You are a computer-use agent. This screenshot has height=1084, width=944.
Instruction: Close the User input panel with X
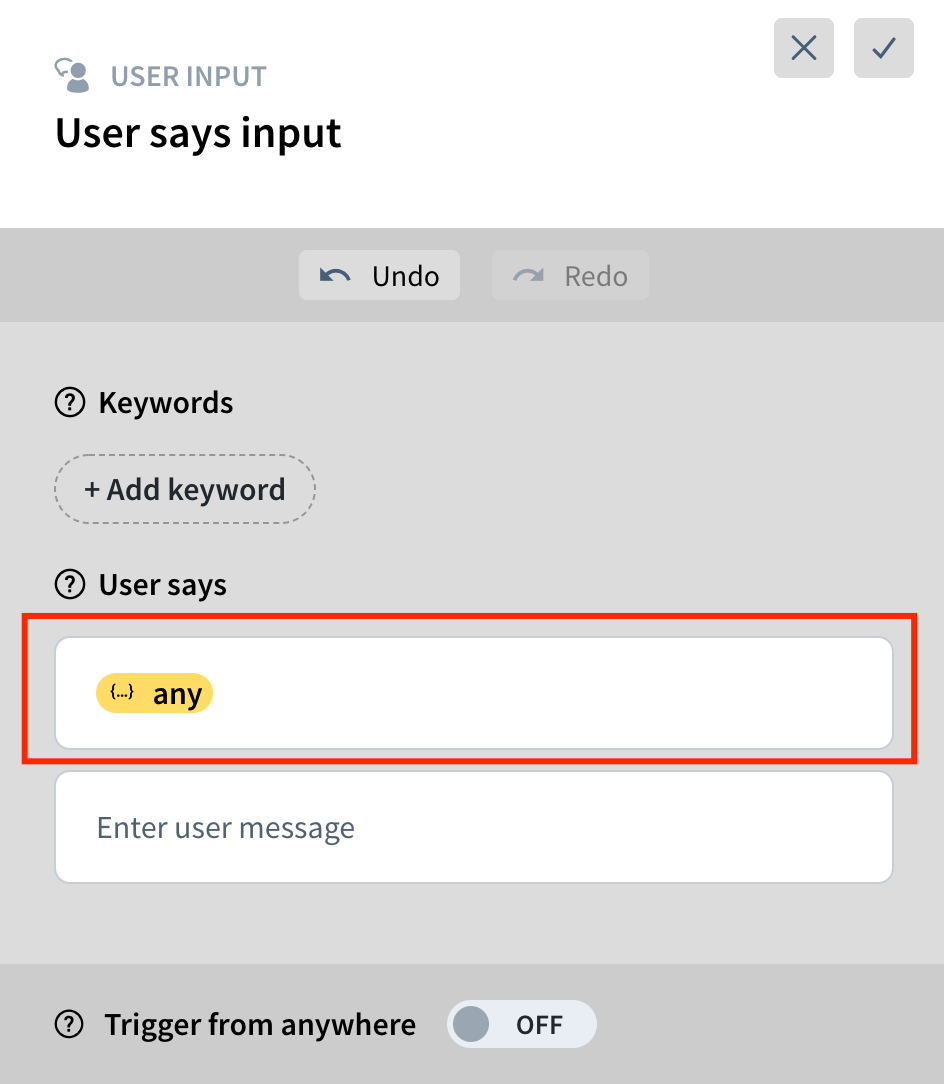pyautogui.click(x=804, y=48)
